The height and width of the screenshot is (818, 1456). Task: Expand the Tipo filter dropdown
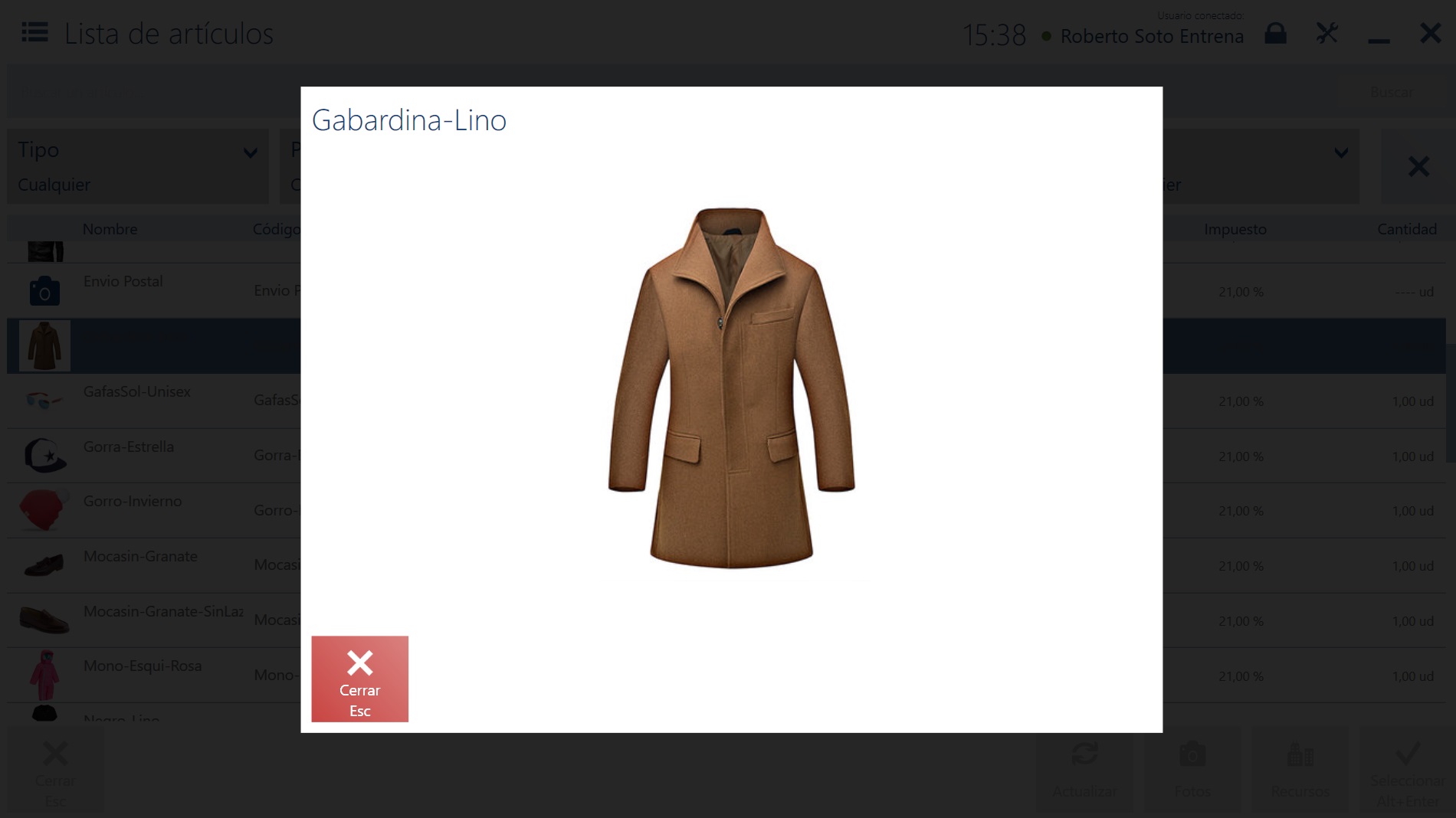click(x=138, y=166)
